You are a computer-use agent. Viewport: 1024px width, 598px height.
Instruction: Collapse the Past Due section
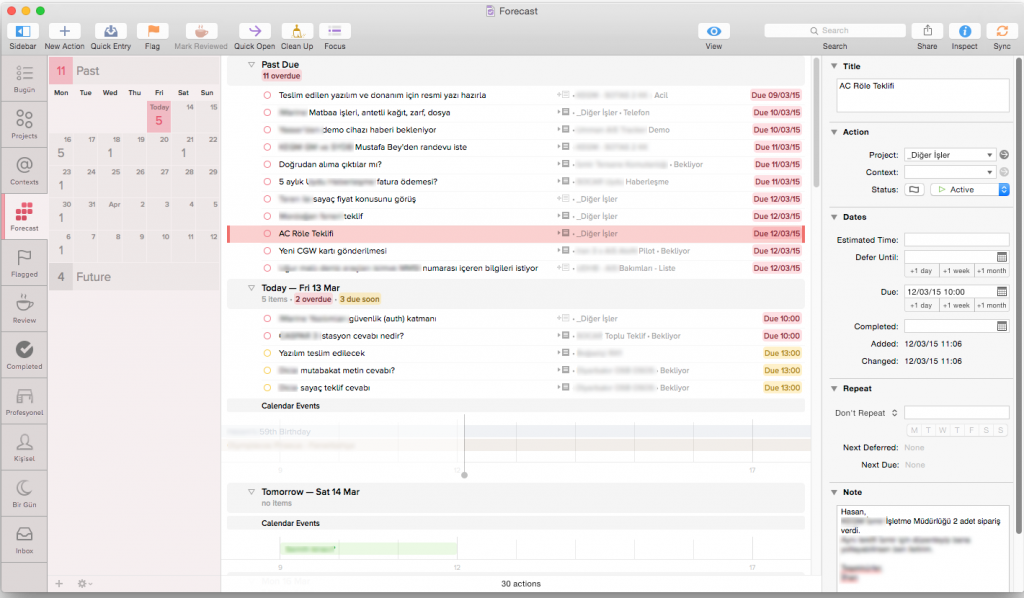(x=251, y=64)
